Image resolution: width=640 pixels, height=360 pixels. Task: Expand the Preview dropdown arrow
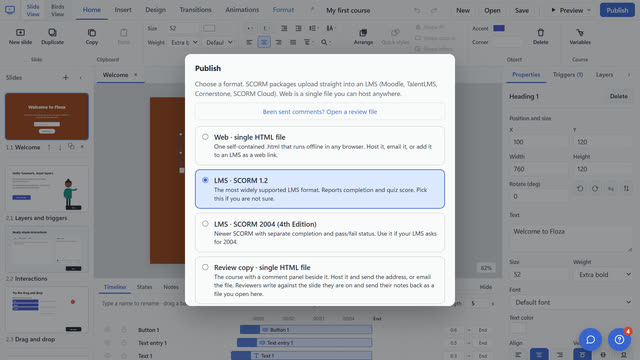coord(589,10)
